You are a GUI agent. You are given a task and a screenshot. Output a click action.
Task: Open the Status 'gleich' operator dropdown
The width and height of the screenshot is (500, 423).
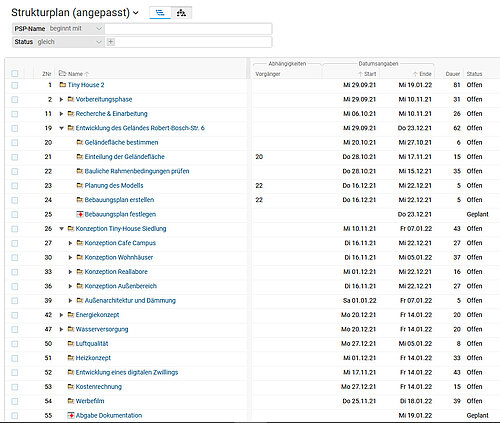coord(99,42)
